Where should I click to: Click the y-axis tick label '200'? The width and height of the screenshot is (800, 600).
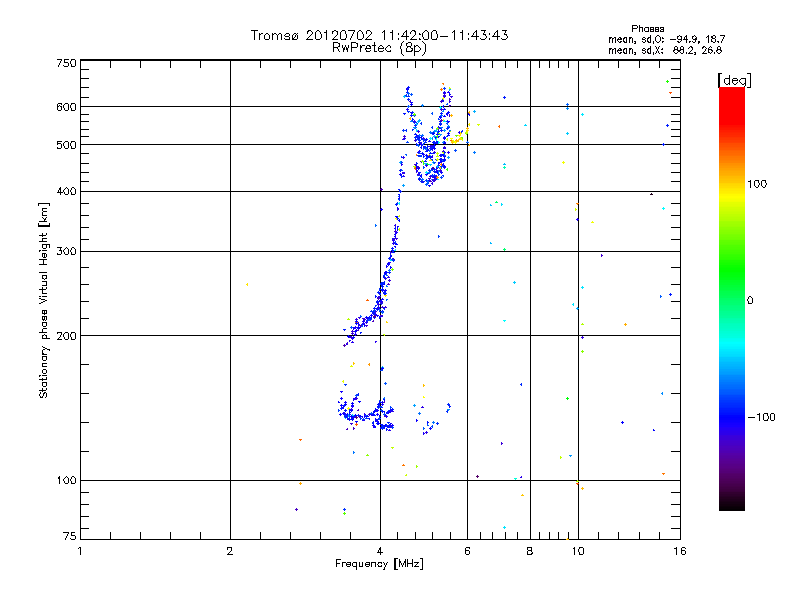tap(67, 336)
